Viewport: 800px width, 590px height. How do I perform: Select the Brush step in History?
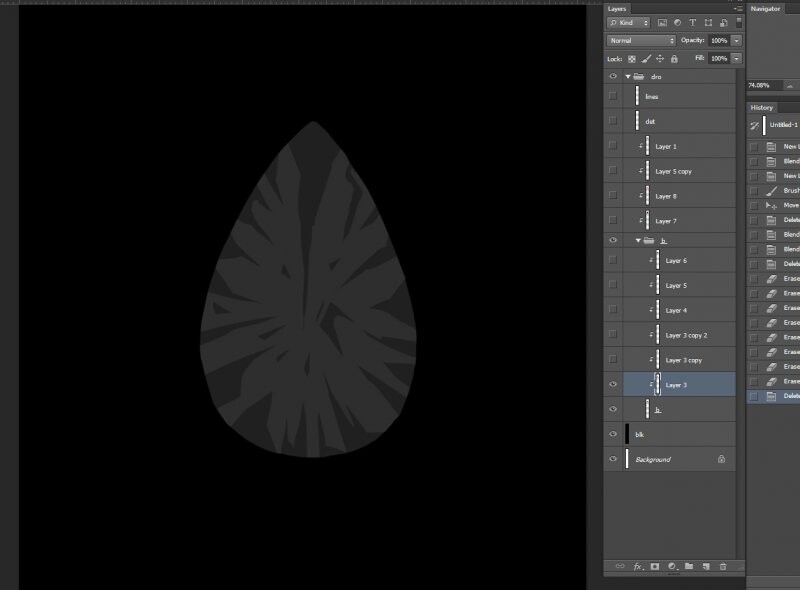(x=790, y=190)
